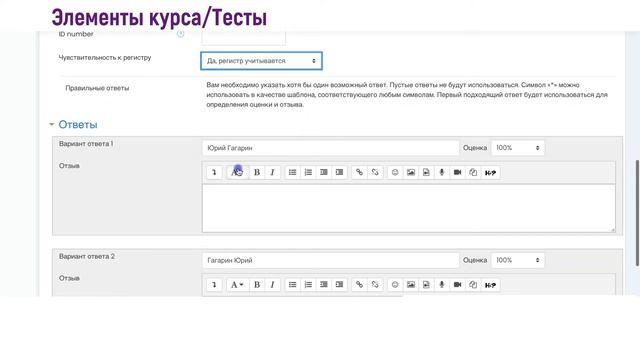The image size is (640, 360).
Task: Click the page vertical scrollbar
Action: pyautogui.click(x=637, y=213)
